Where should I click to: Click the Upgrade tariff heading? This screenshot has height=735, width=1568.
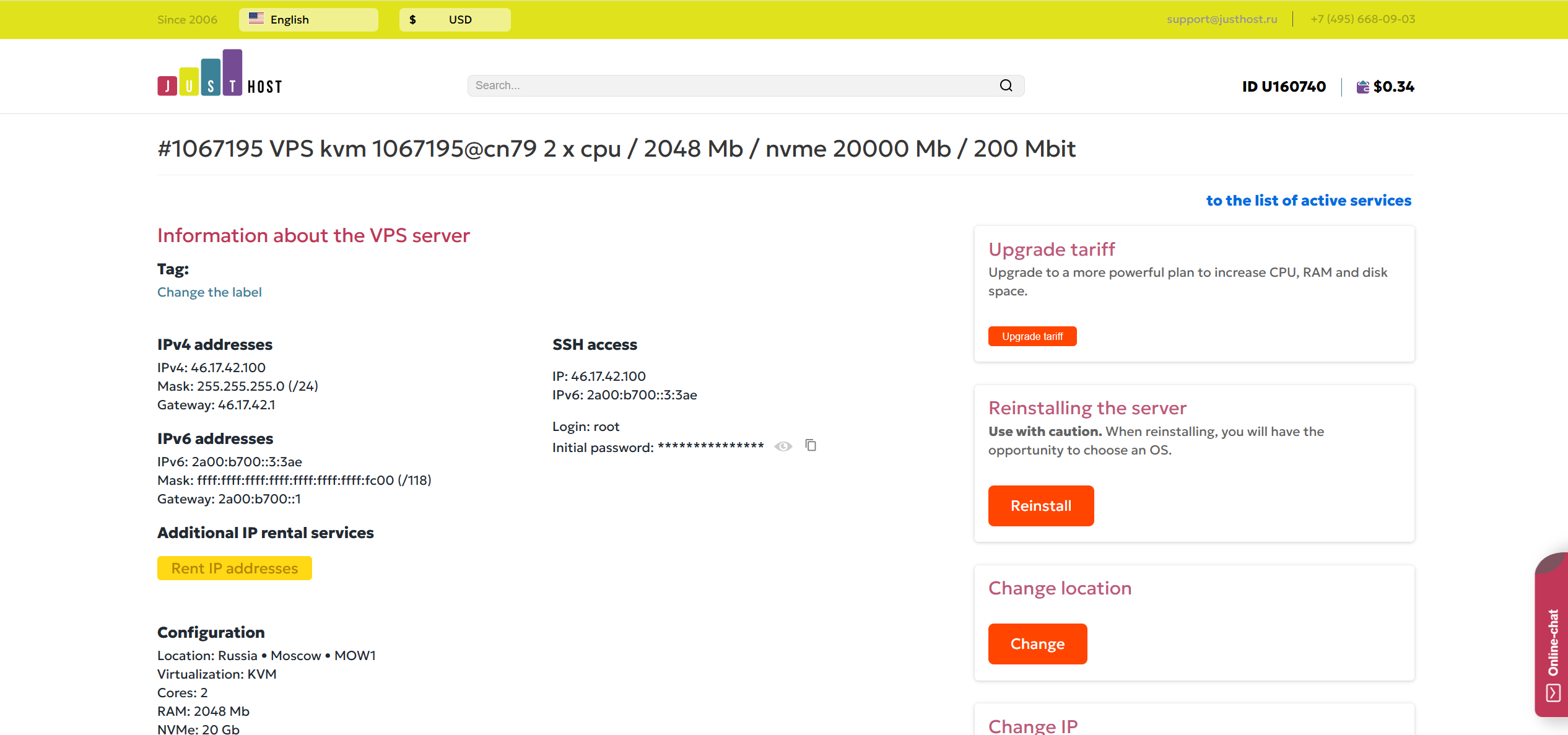pos(1052,250)
